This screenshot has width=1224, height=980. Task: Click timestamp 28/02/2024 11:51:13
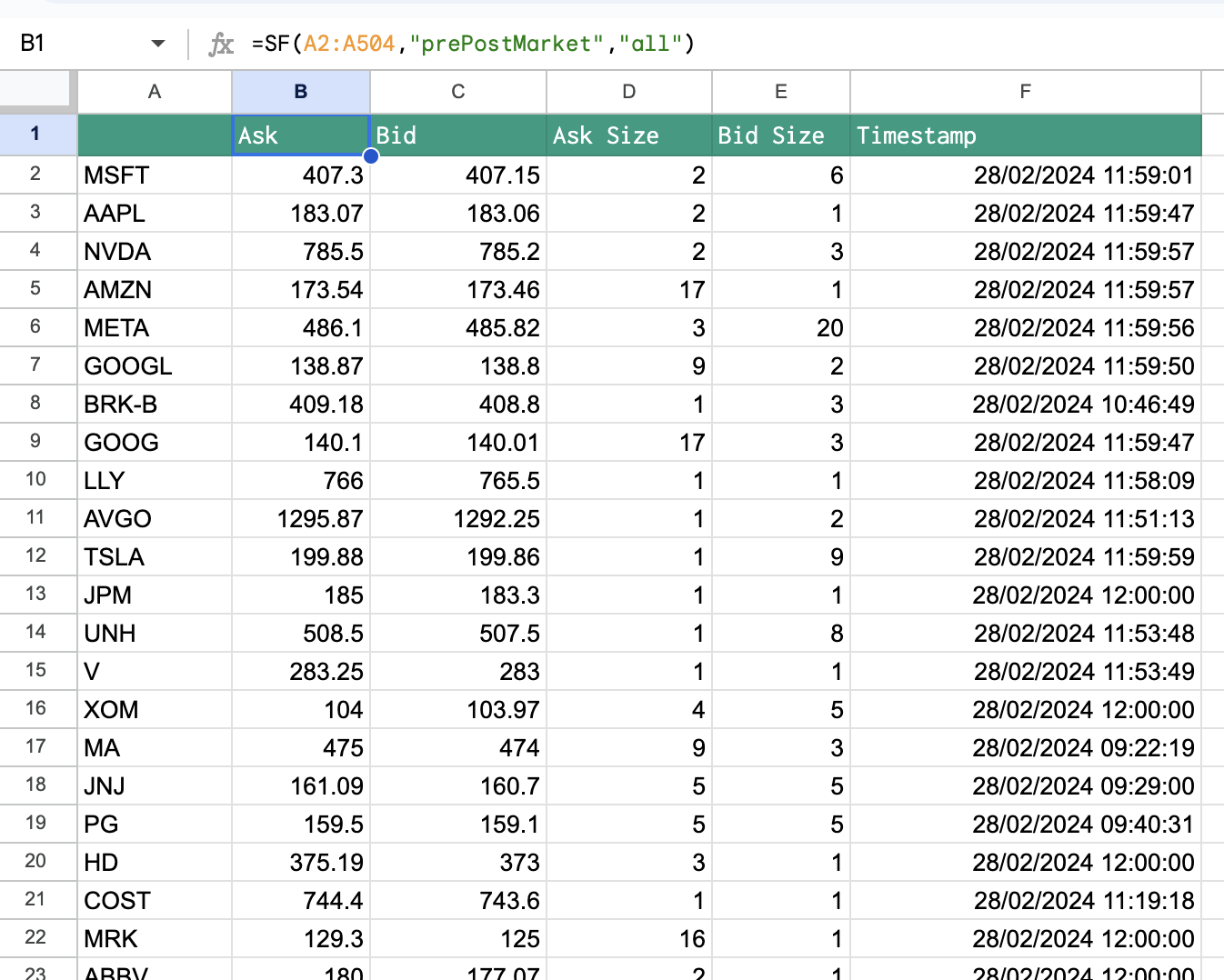click(1026, 518)
